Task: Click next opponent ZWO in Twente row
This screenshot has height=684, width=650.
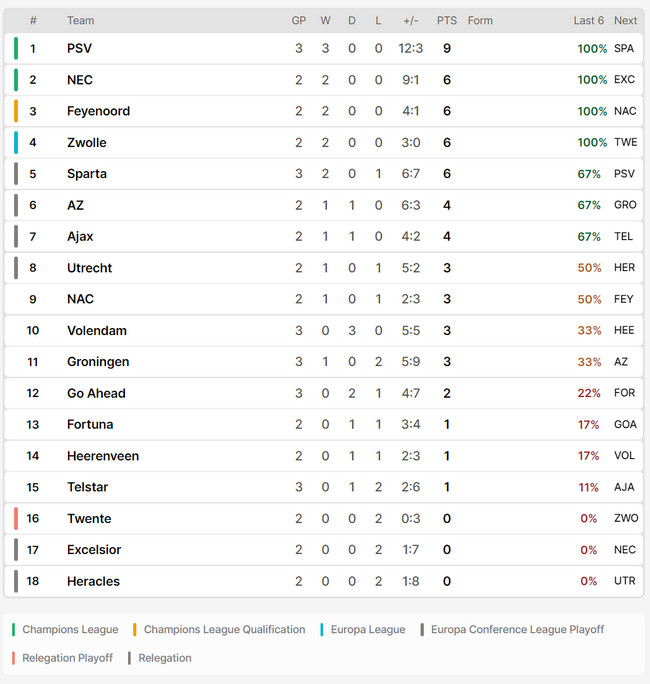Action: [x=626, y=518]
